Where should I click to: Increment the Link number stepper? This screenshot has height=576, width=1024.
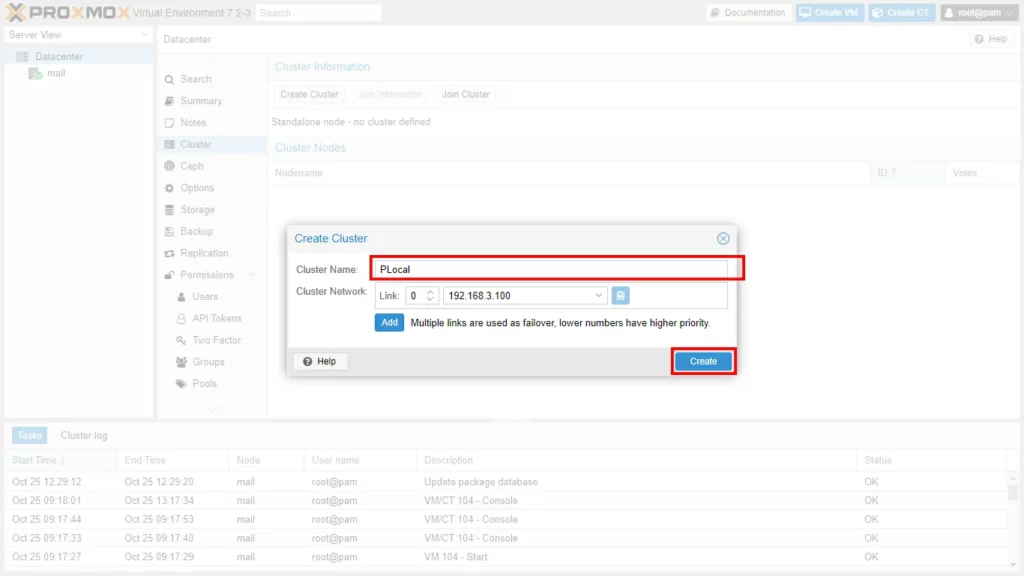431,292
